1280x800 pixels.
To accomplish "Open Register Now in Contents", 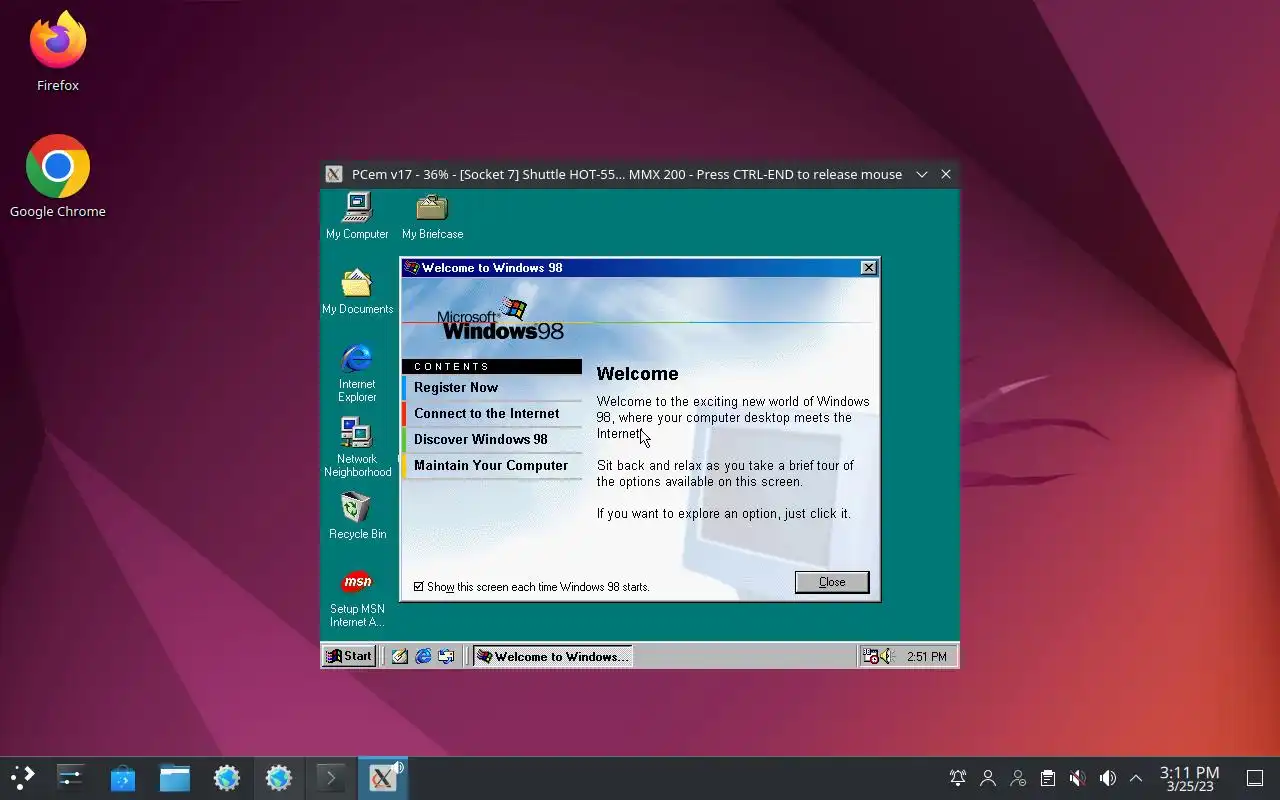I will pos(491,387).
